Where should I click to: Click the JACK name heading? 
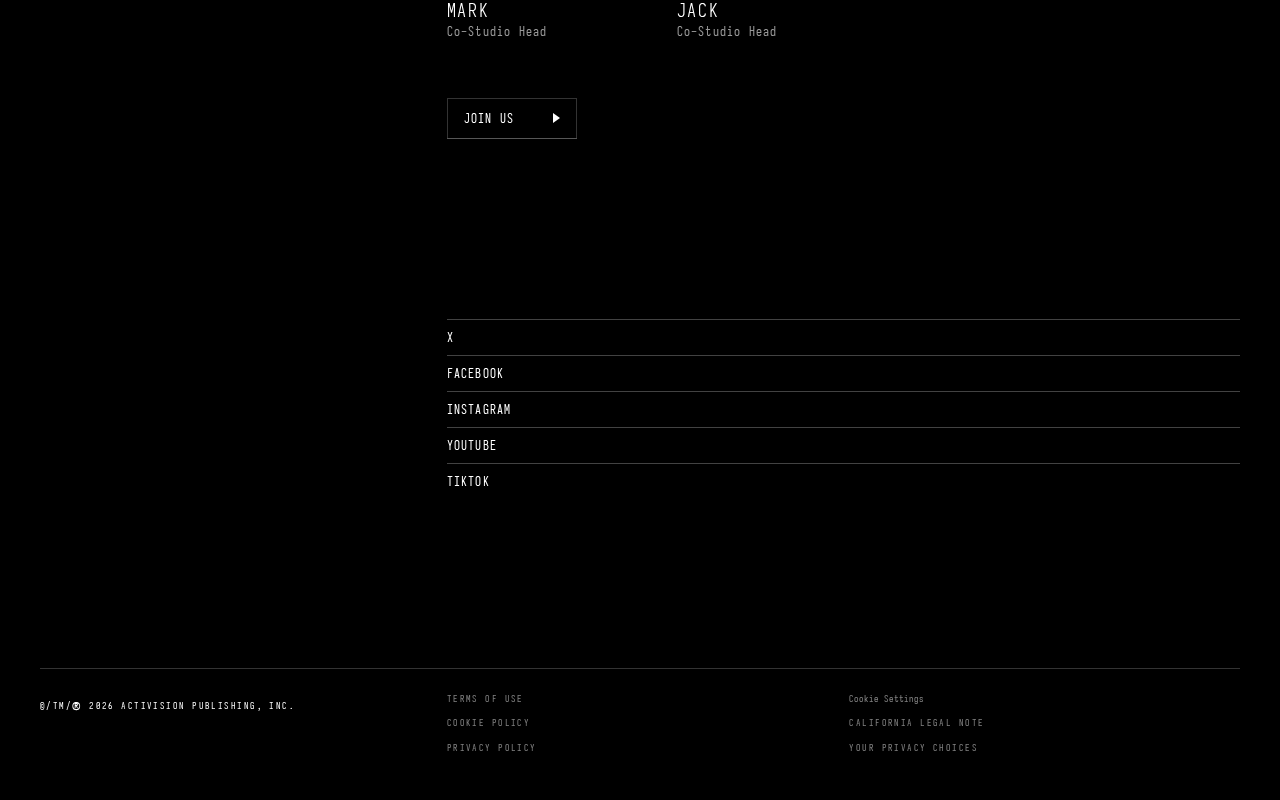698,10
